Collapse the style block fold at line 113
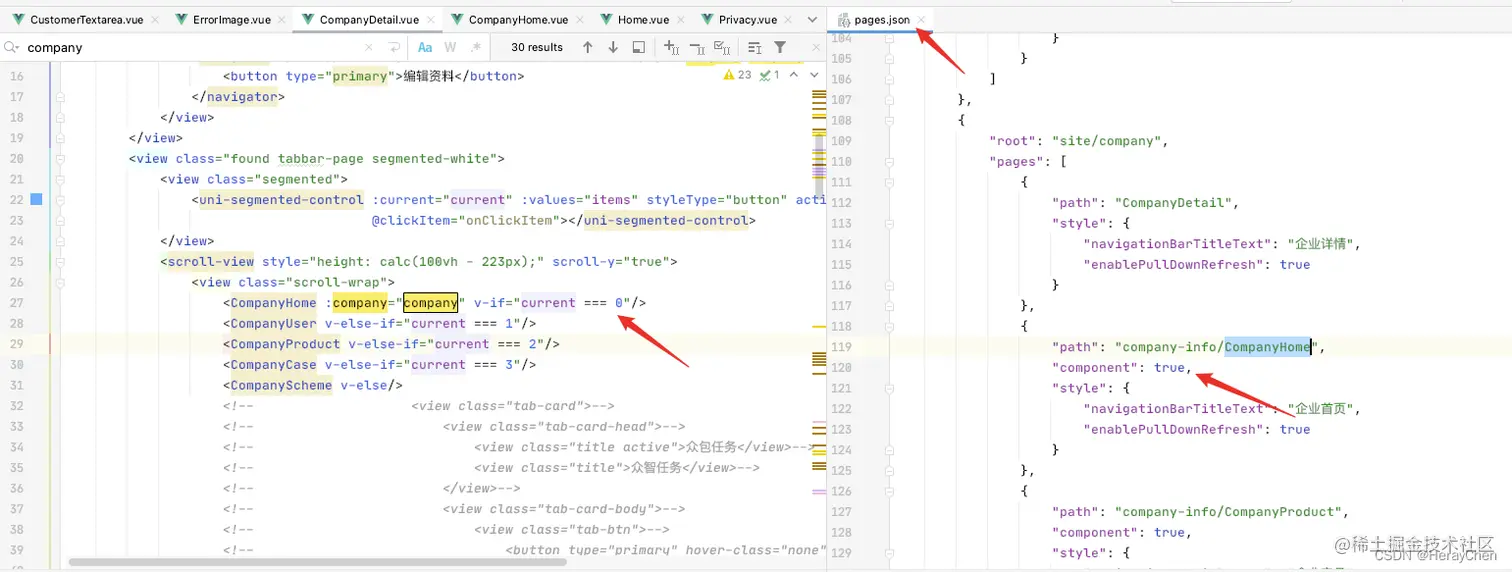Viewport: 1512px width, 572px height. pyautogui.click(x=889, y=223)
